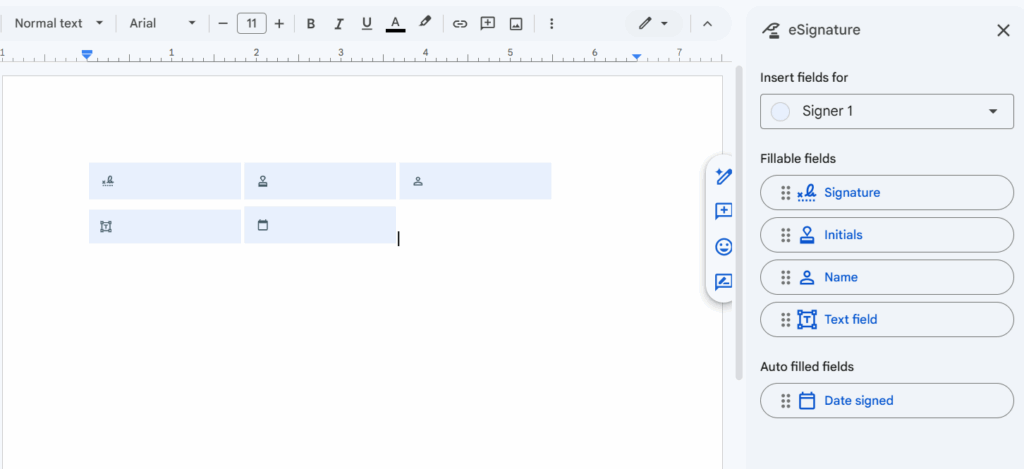Click the Date signed auto filled button
1024x469 pixels.
887,400
